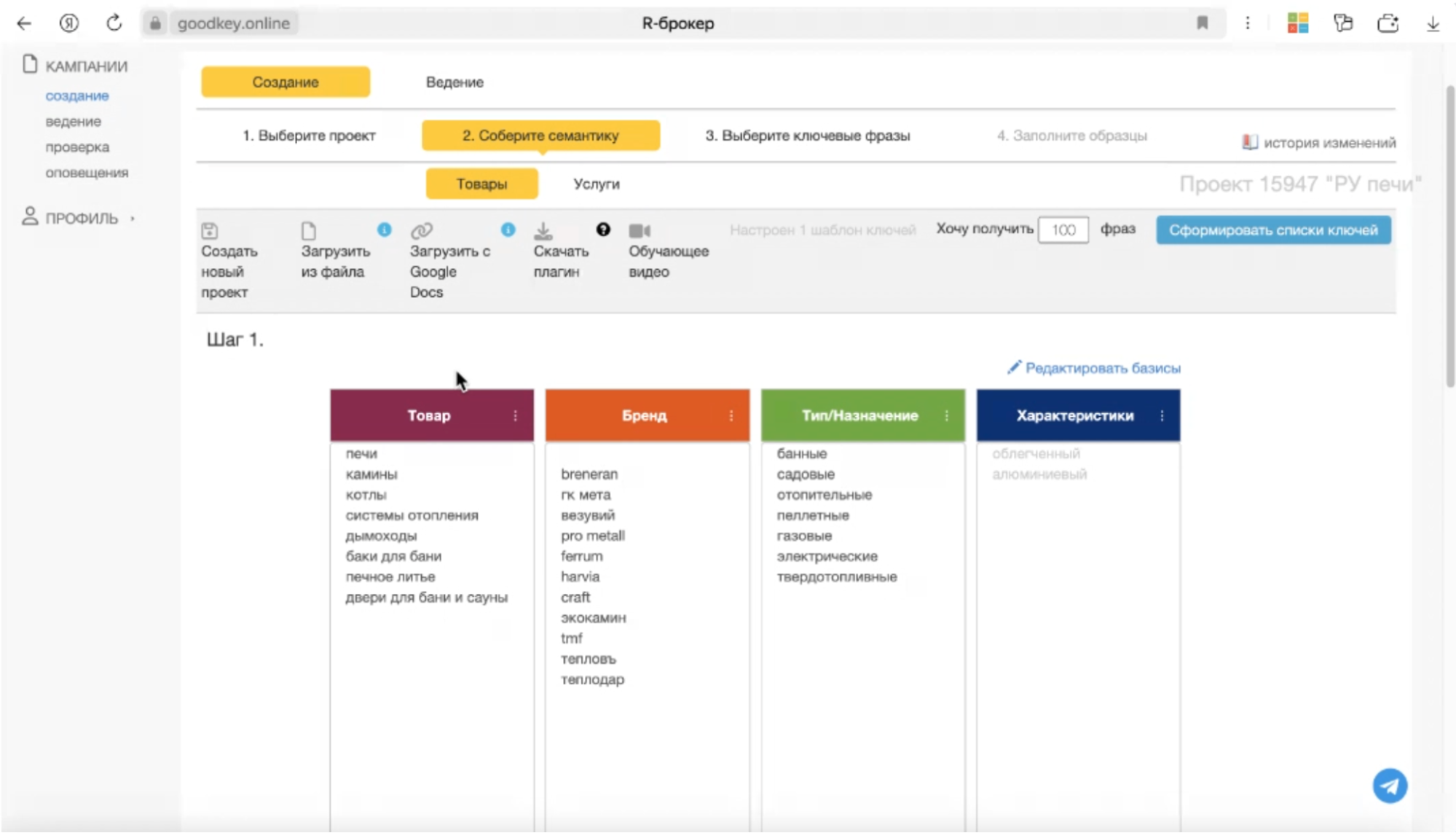Select 'системы отопления' in Товар list

click(412, 515)
